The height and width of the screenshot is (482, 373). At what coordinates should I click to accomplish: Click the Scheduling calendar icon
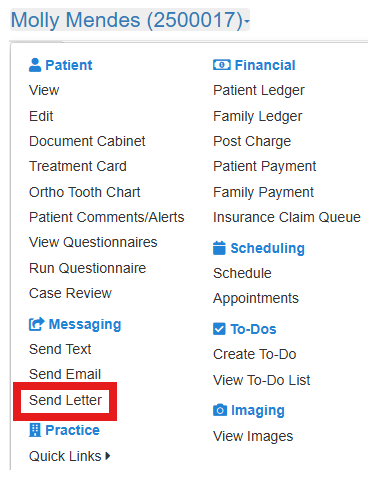[x=219, y=248]
